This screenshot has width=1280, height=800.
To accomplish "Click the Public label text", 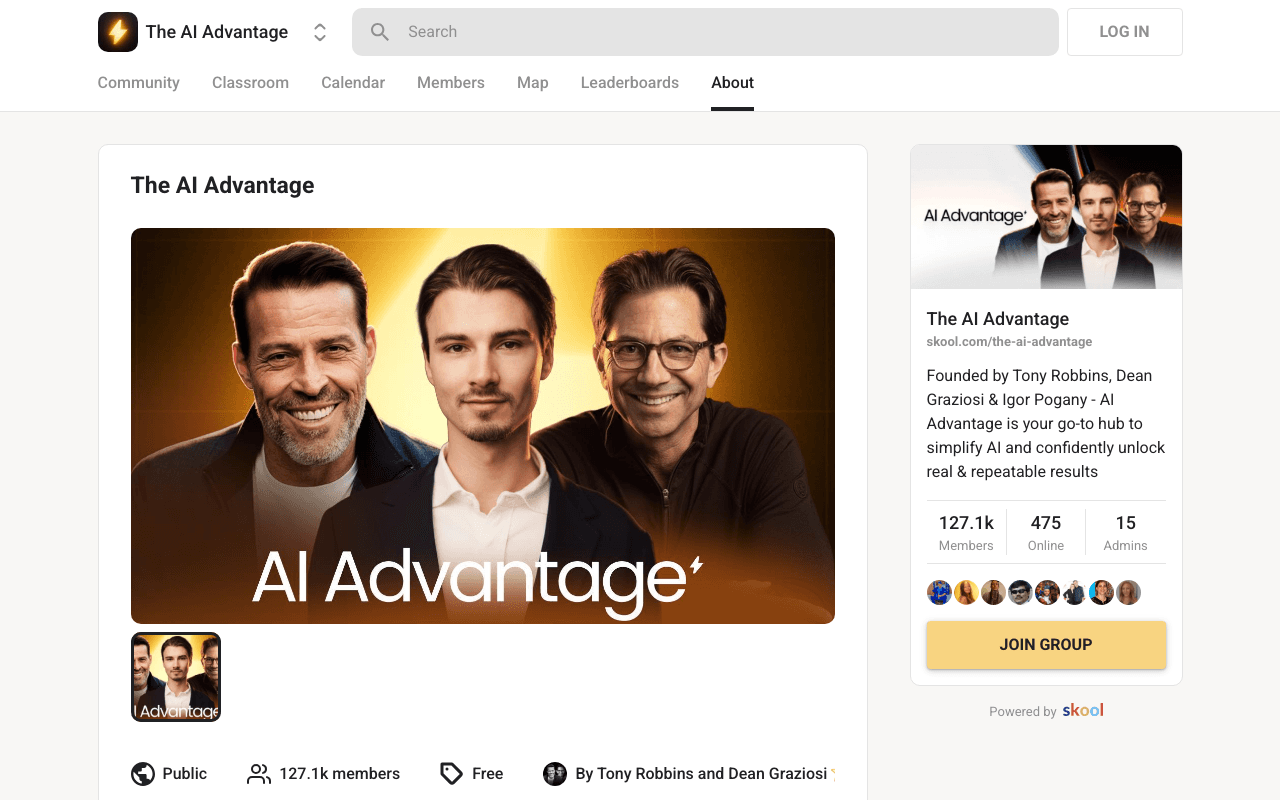I will [185, 774].
